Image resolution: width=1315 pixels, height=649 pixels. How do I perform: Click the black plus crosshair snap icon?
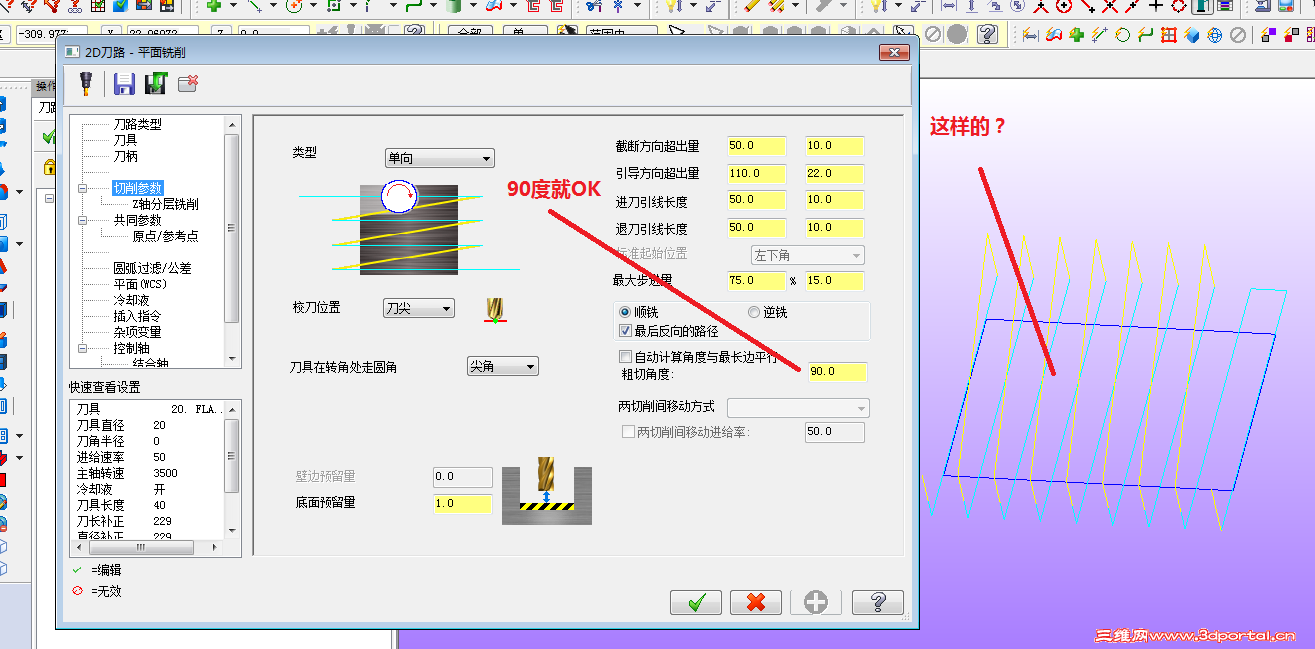point(1156,6)
